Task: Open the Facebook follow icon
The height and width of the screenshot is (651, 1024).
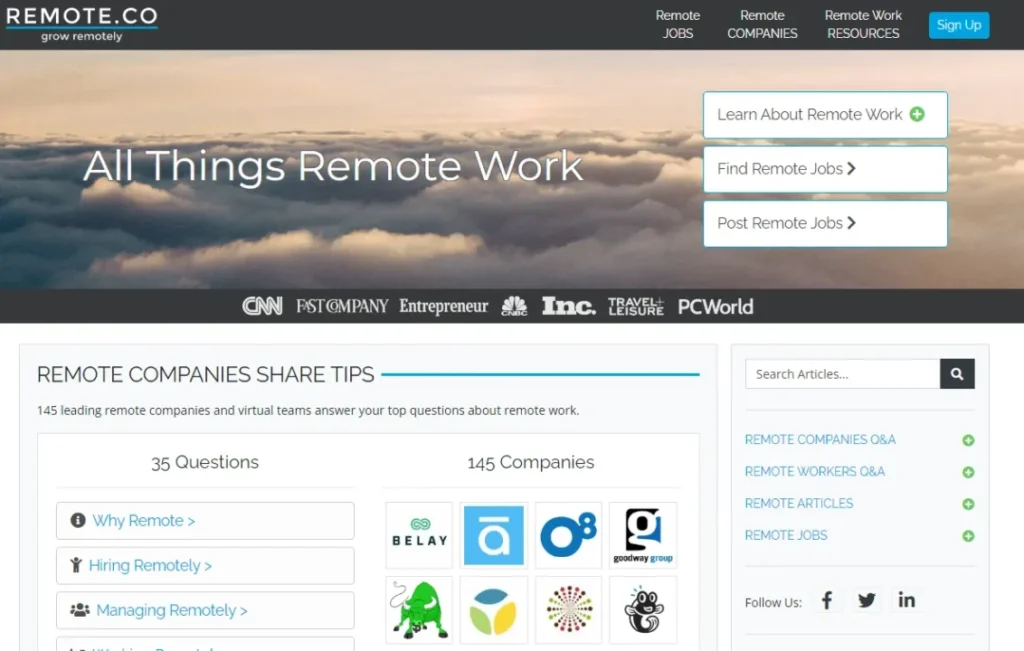Action: (827, 600)
